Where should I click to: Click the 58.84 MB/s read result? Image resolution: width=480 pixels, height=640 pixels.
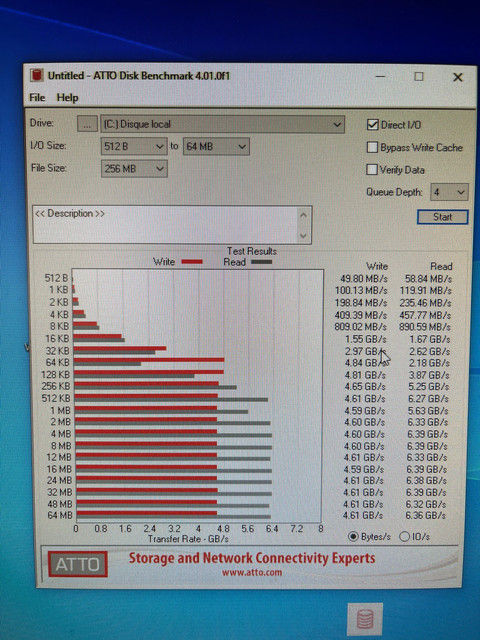[x=428, y=279]
